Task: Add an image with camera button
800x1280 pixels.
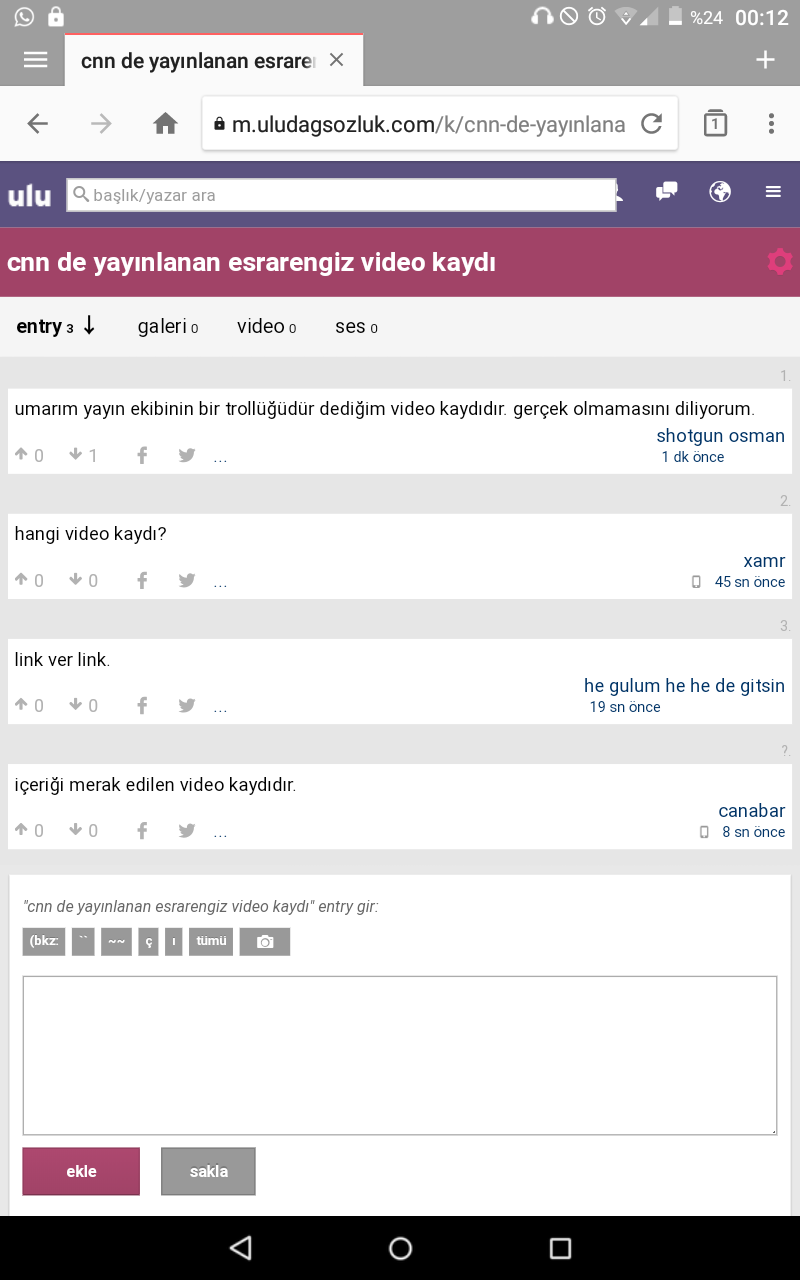Action: point(265,942)
